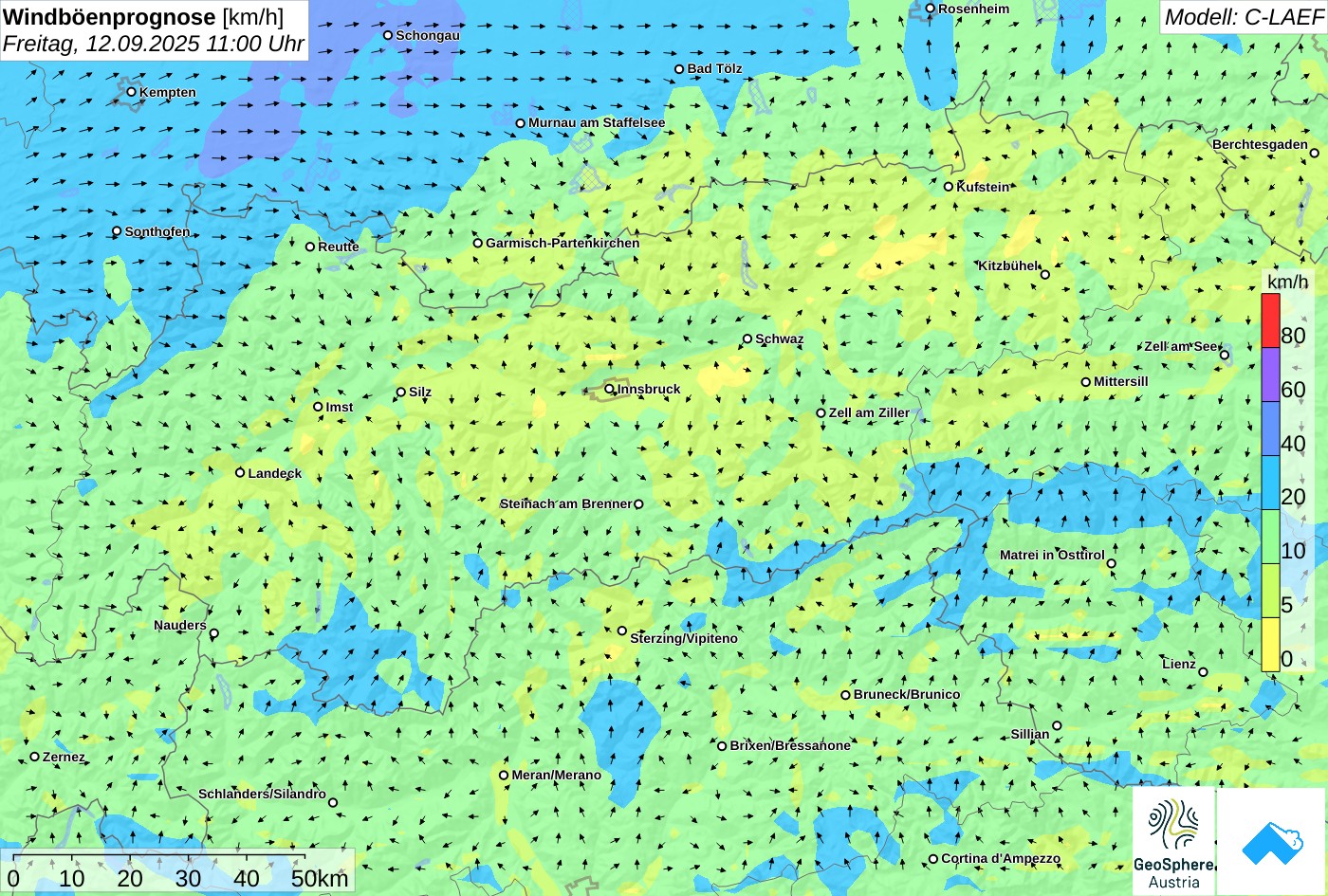The image size is (1328, 896).
Task: Select the yellow 0 km/h legend color
Action: (1270, 645)
